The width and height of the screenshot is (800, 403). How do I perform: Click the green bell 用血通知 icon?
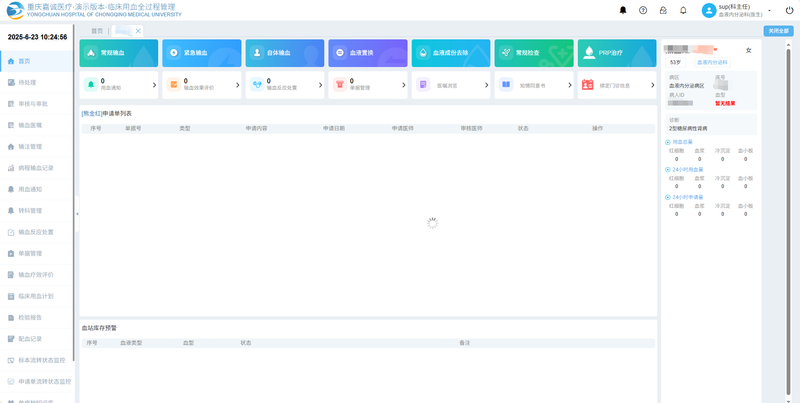(x=91, y=85)
